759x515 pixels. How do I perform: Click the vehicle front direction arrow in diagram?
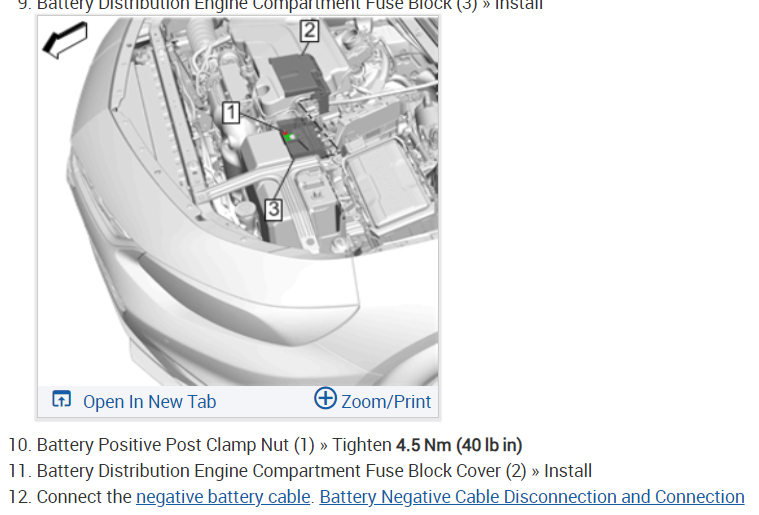point(65,40)
